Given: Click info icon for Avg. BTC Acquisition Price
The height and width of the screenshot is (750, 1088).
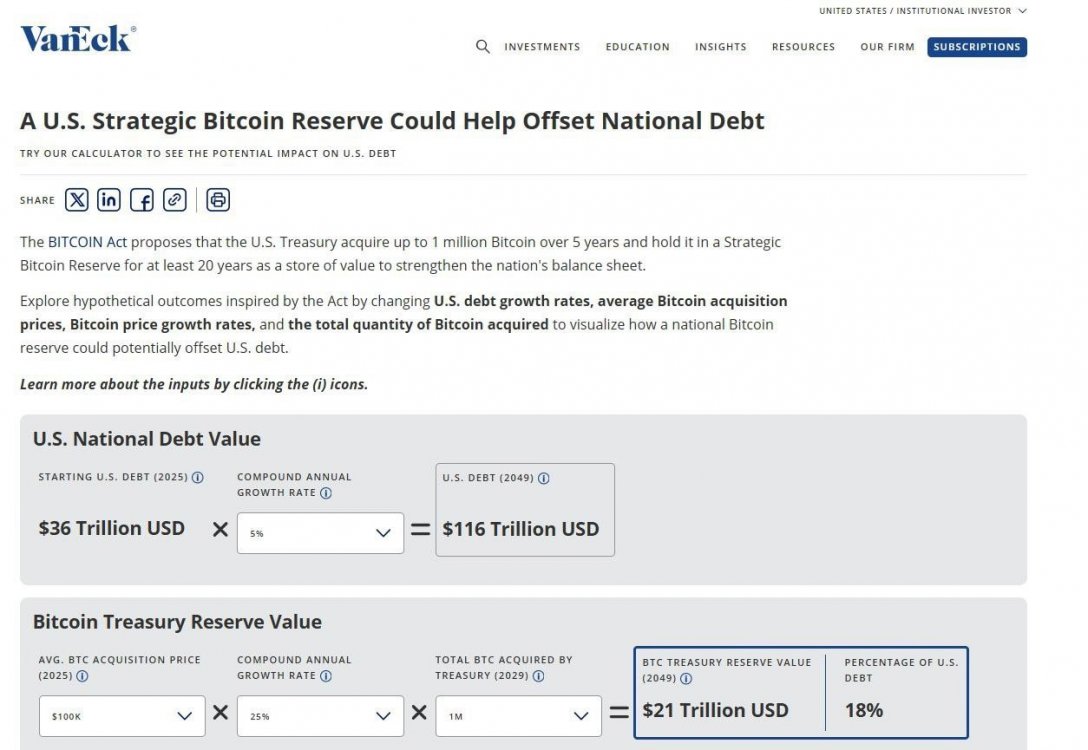Looking at the screenshot, I should coord(82,676).
